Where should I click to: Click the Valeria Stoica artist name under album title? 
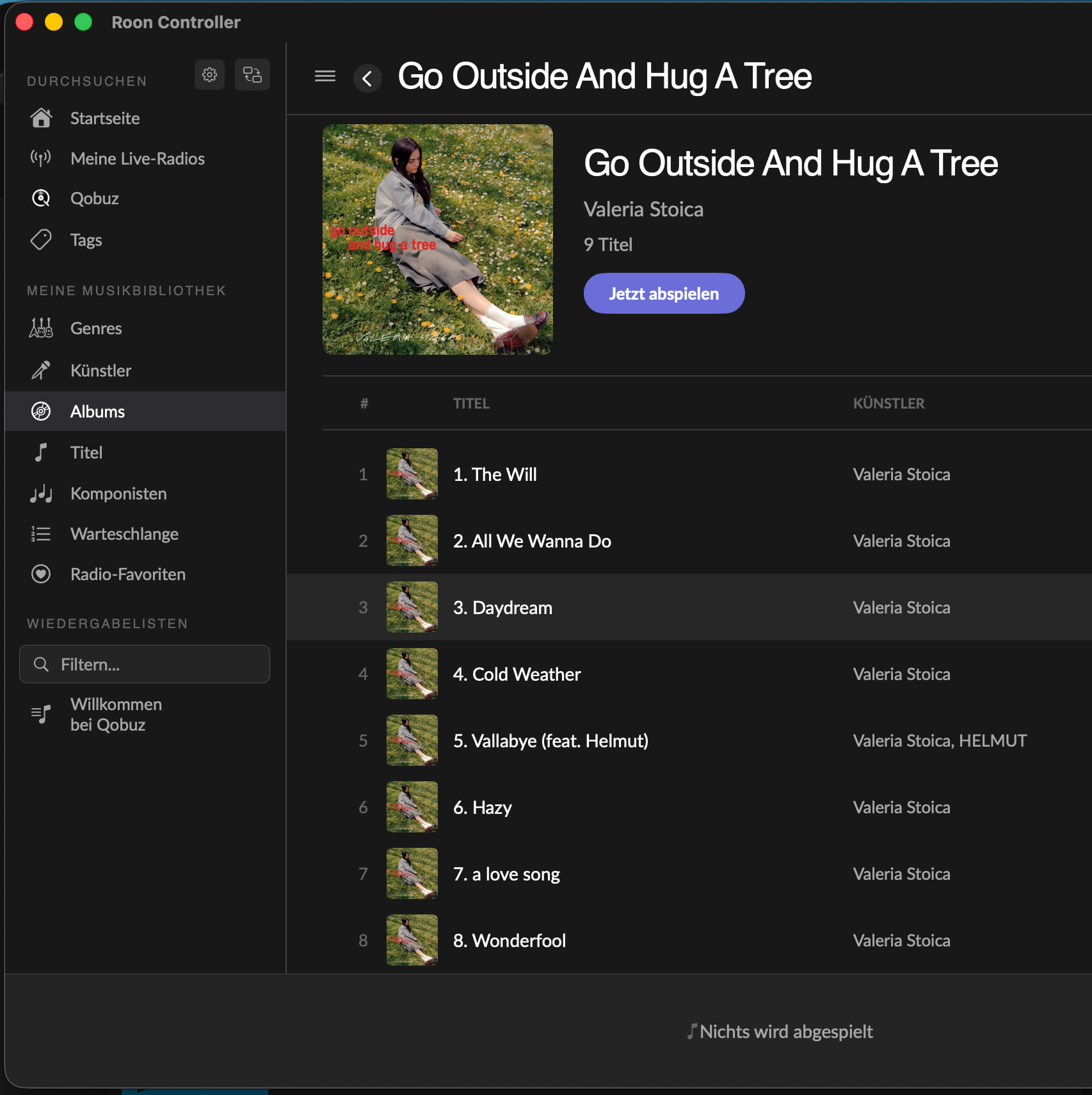click(x=643, y=209)
